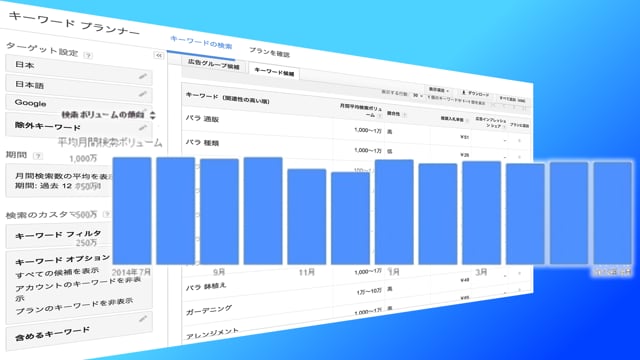Click pencil icon beside 含めるキーワード
640x360 pixels.
142,318
